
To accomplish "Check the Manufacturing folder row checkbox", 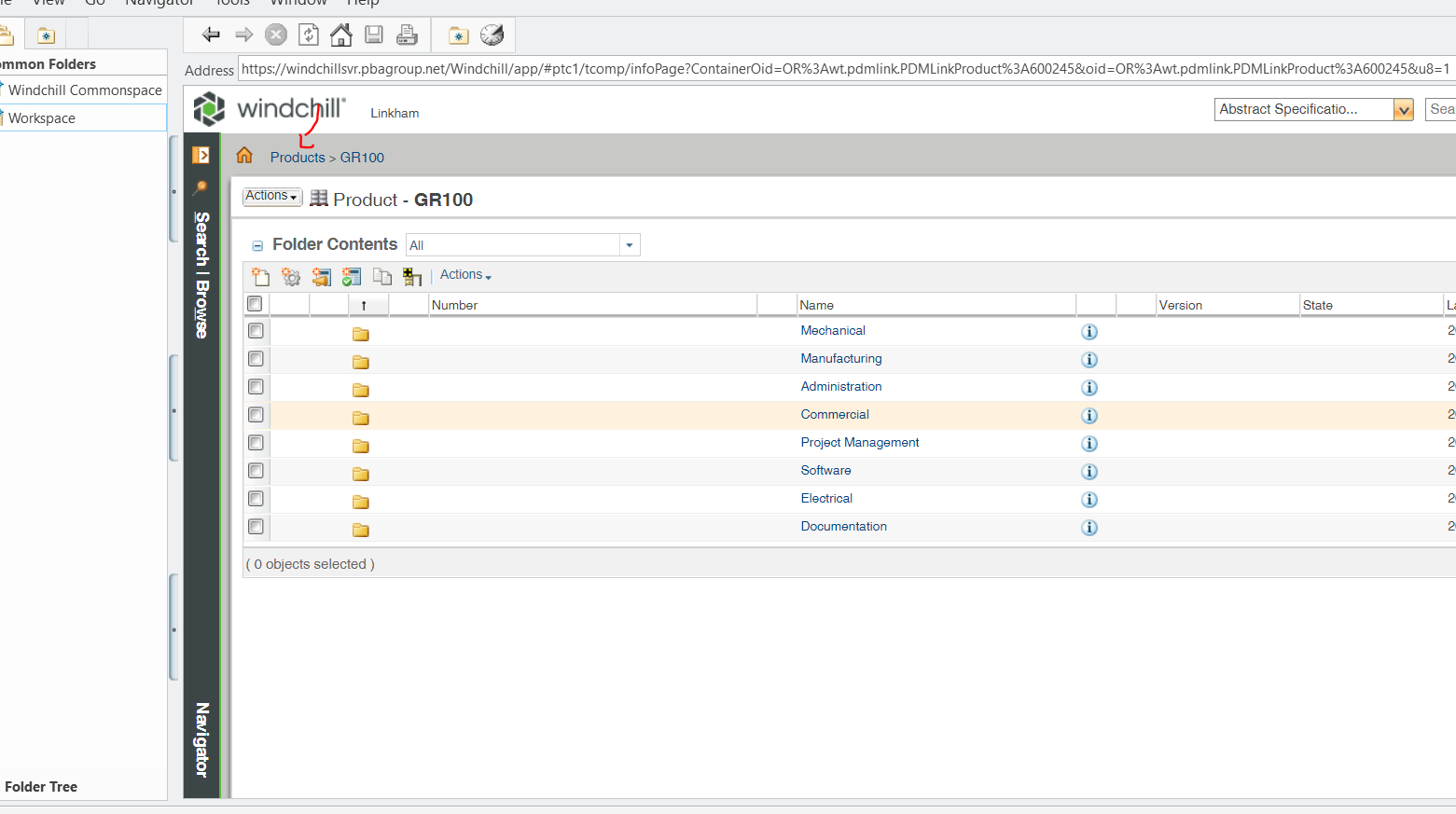I will coord(256,359).
